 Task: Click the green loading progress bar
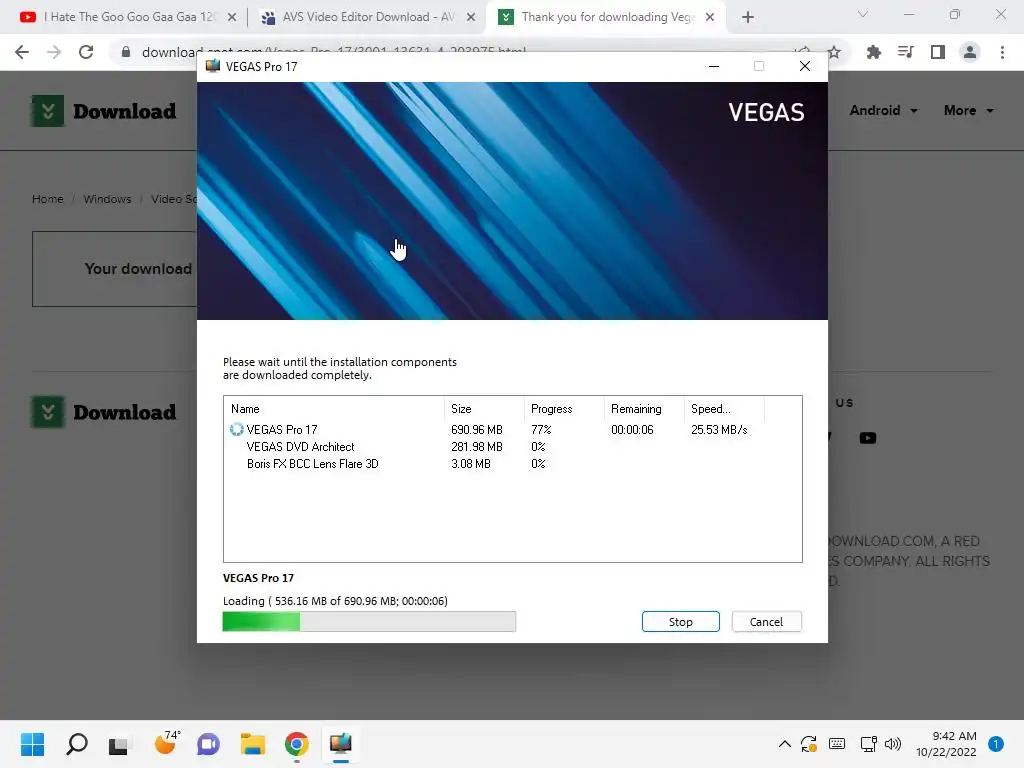(369, 622)
